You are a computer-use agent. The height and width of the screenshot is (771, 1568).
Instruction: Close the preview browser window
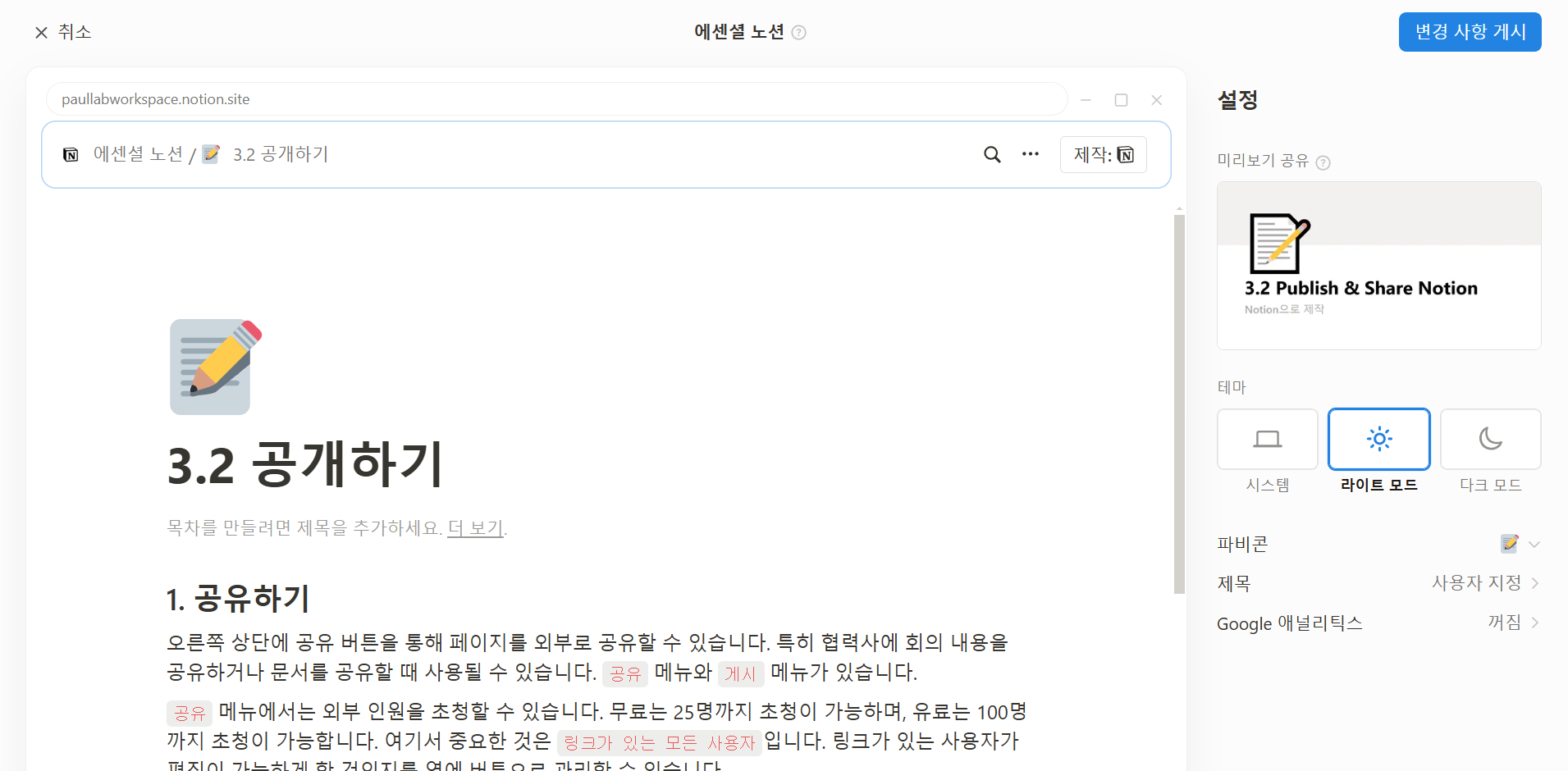[x=1156, y=100]
